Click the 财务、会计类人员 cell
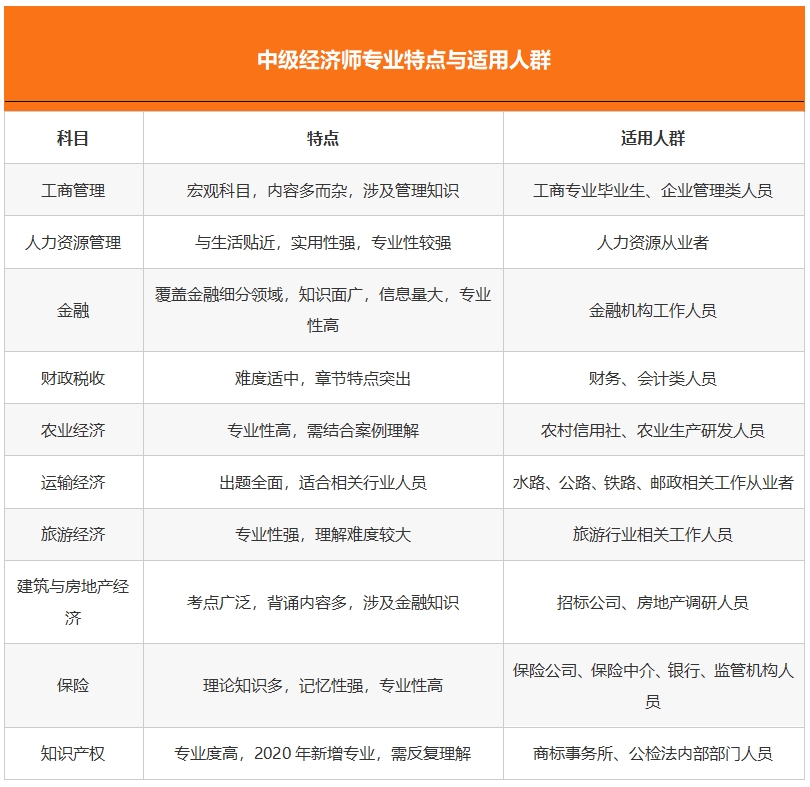 (x=653, y=379)
